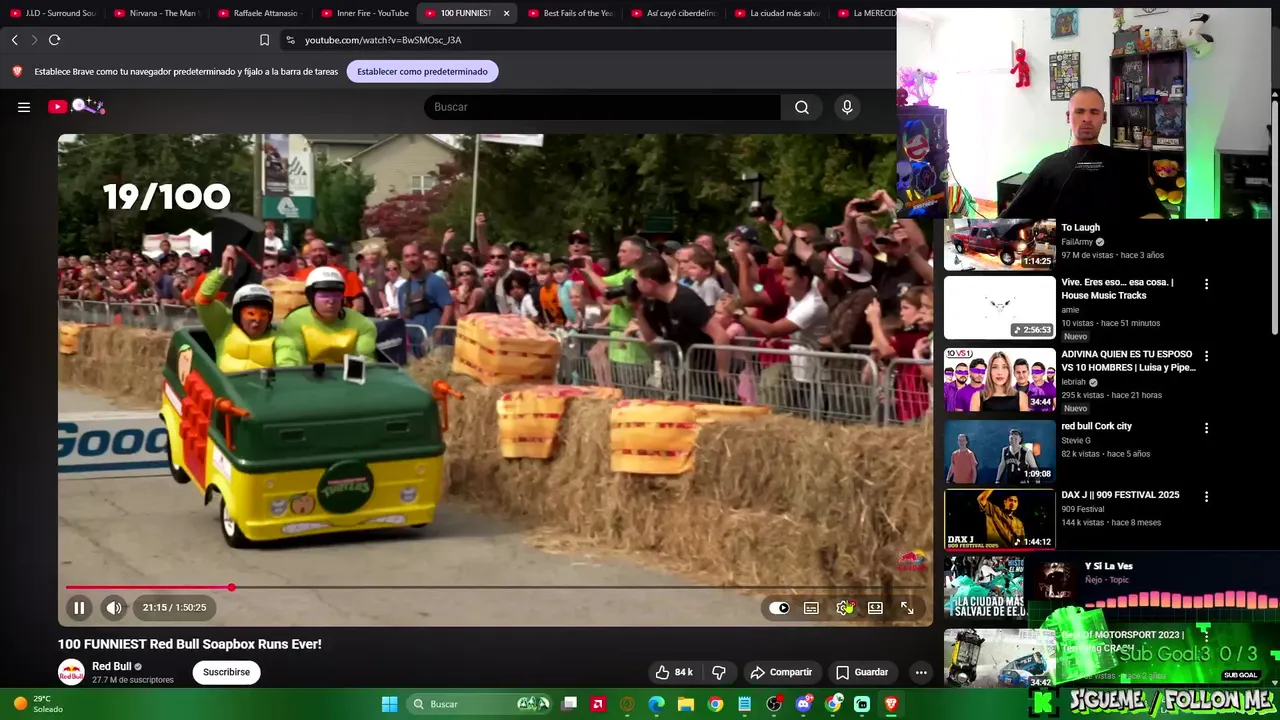1280x720 pixels.
Task: Go back in browser history
Action: point(15,40)
